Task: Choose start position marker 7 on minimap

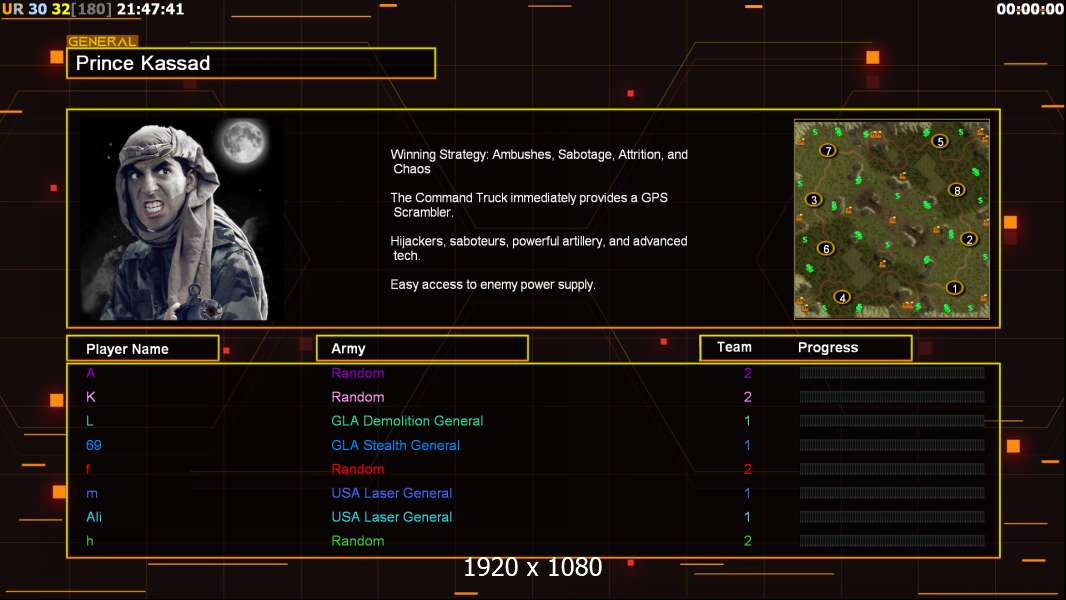Action: (x=827, y=150)
